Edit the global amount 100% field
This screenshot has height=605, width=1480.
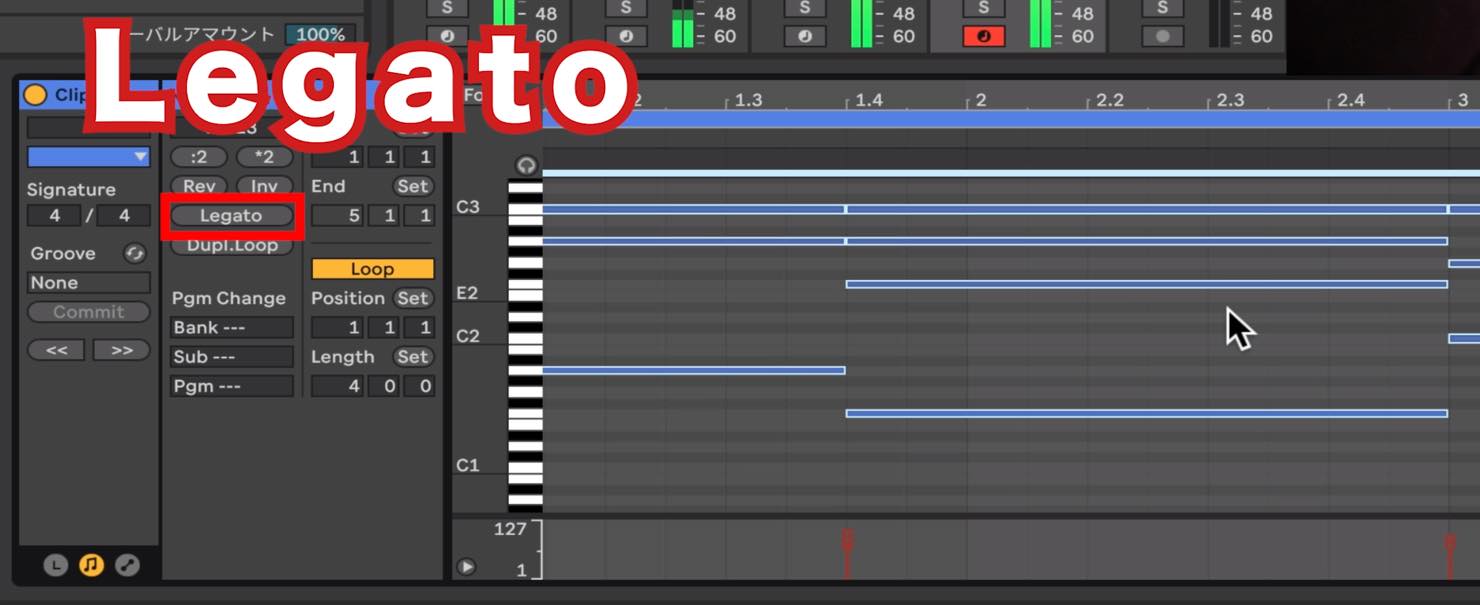pos(320,35)
